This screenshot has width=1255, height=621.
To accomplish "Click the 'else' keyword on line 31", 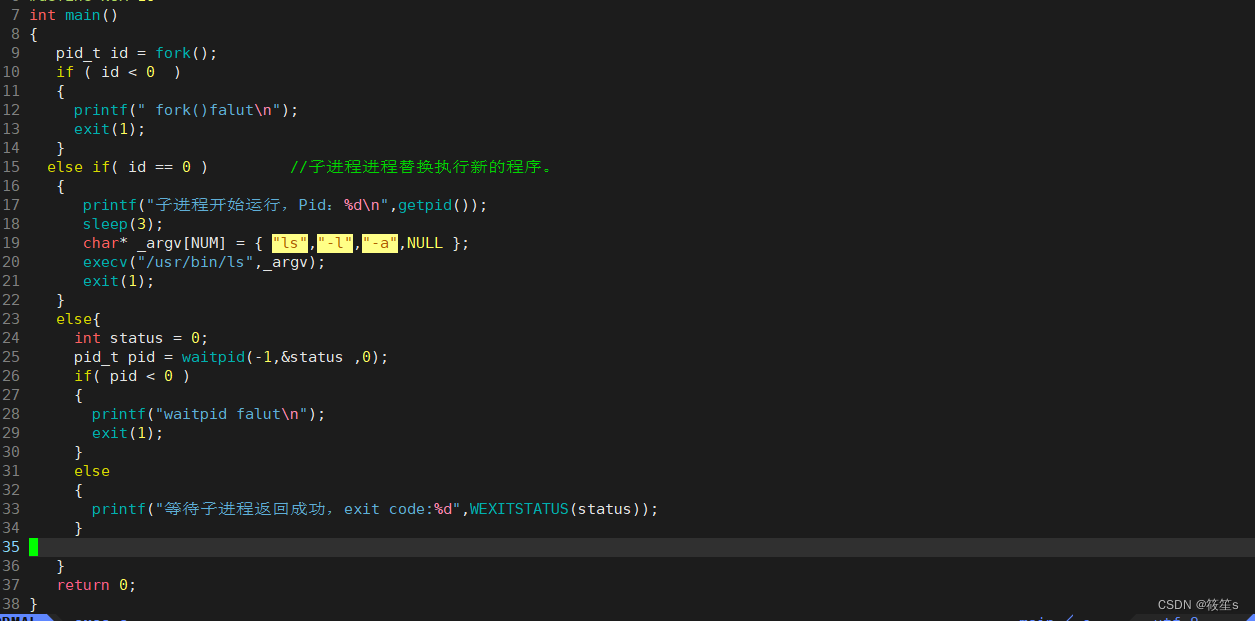I will tap(92, 471).
